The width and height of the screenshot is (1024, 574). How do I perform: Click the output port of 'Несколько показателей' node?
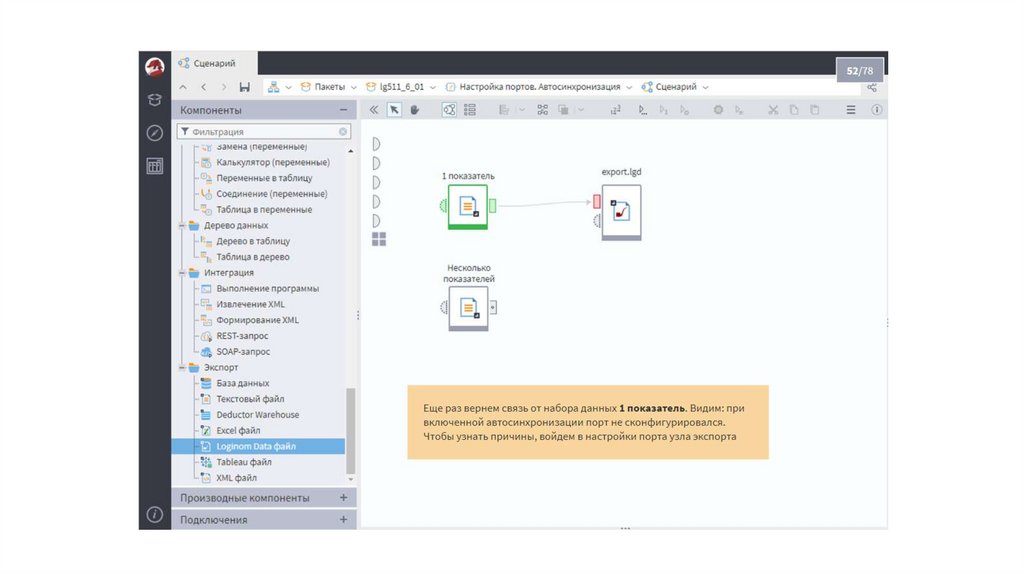(493, 307)
